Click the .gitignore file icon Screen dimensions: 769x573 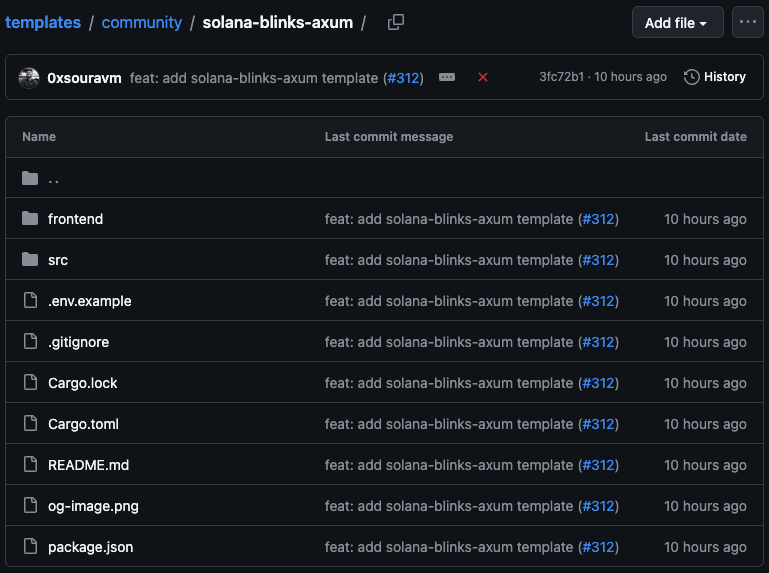[x=30, y=341]
